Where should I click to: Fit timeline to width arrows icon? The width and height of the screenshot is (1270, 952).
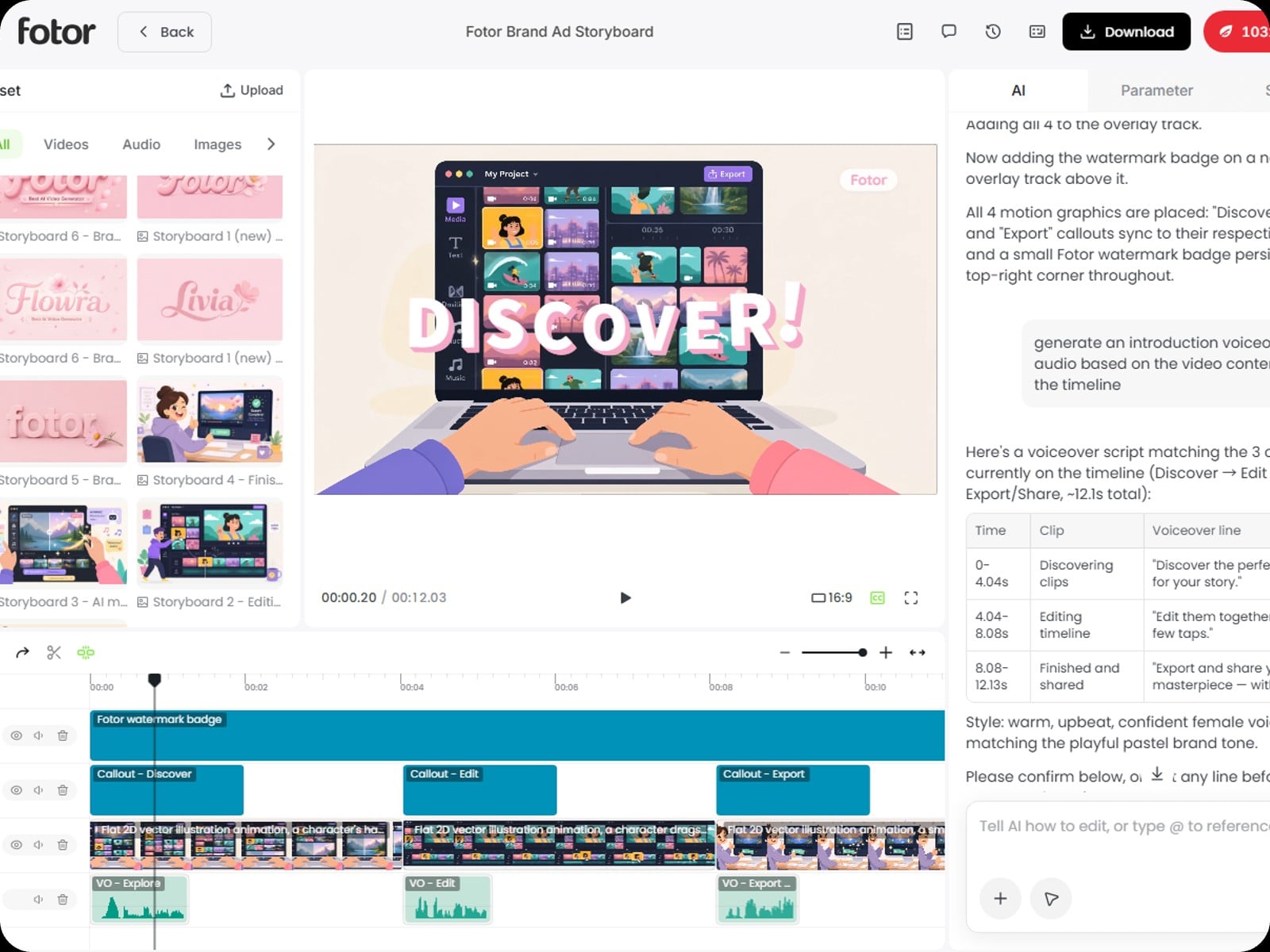(918, 652)
